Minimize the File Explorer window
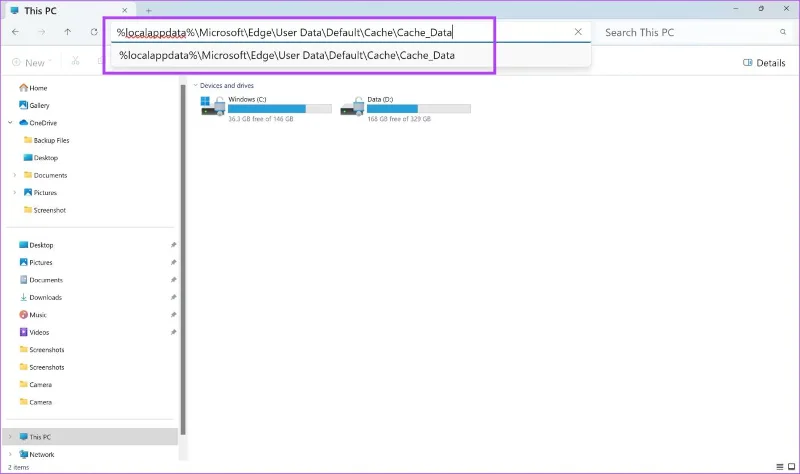Image resolution: width=800 pixels, height=474 pixels. 736,9
